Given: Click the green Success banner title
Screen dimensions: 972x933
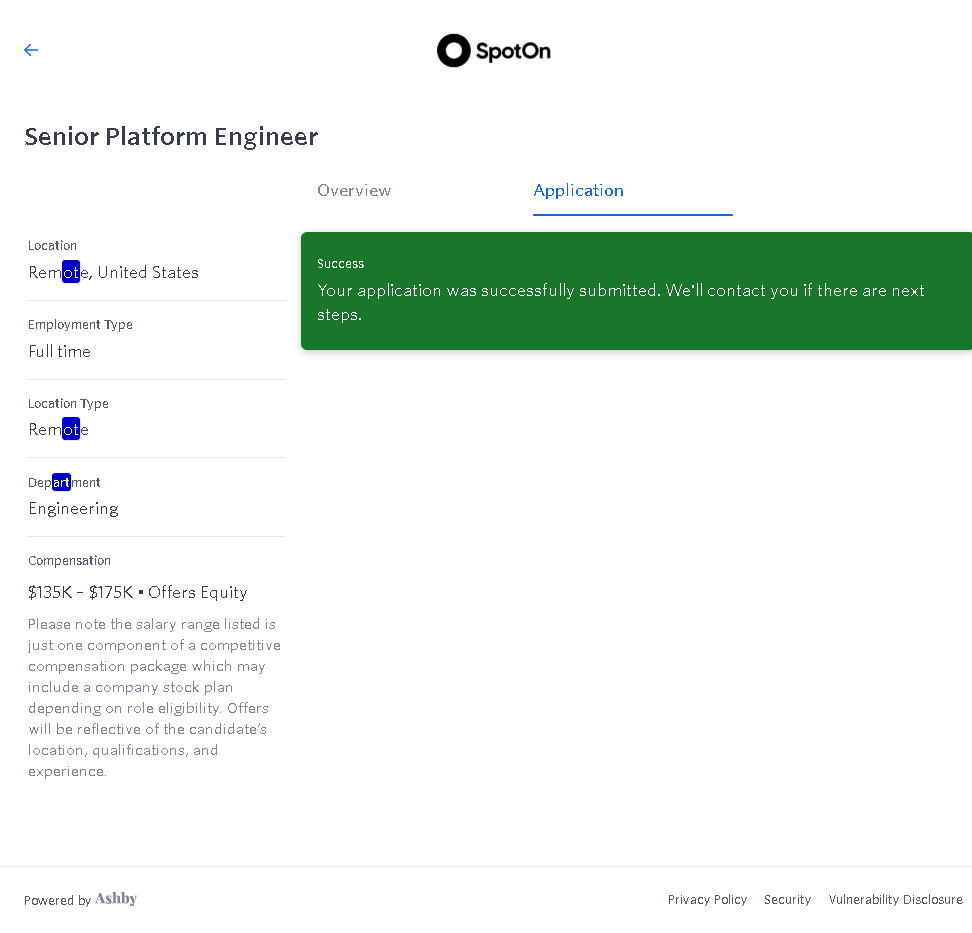Looking at the screenshot, I should (341, 264).
